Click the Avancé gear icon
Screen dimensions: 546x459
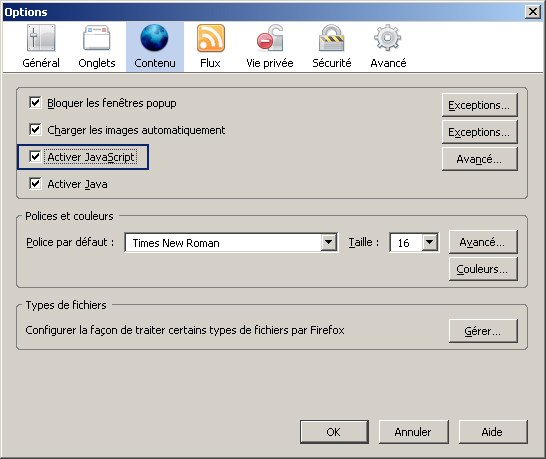point(388,38)
